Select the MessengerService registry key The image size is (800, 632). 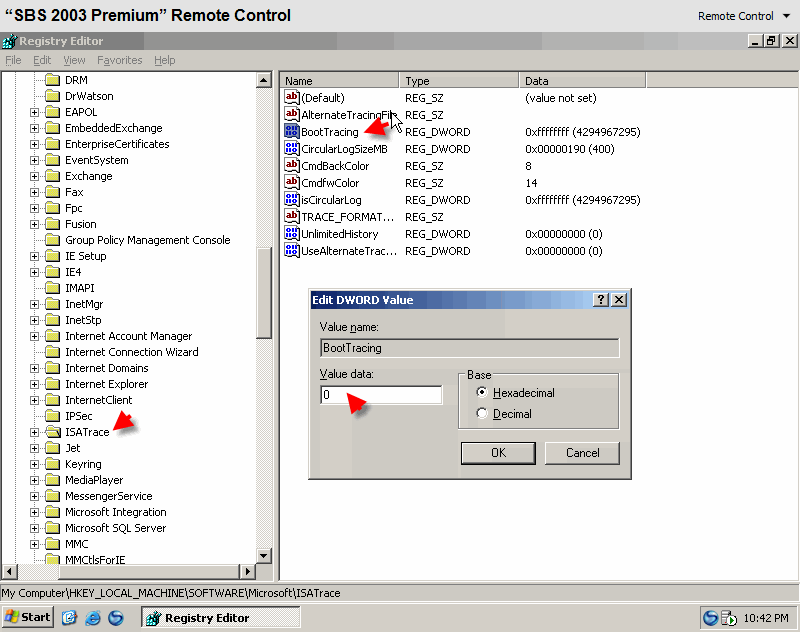(x=109, y=496)
